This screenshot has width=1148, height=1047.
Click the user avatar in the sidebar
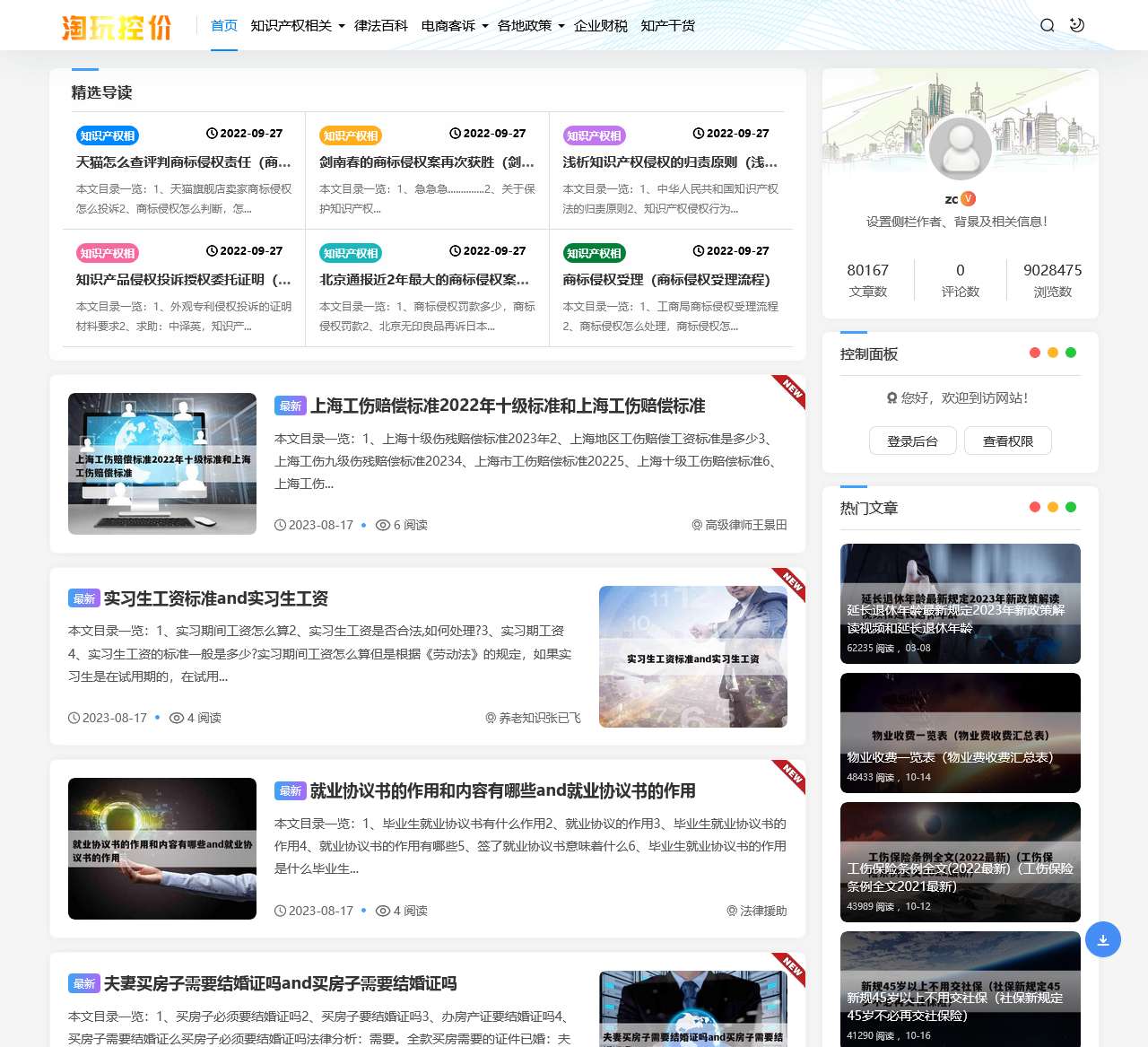961,148
